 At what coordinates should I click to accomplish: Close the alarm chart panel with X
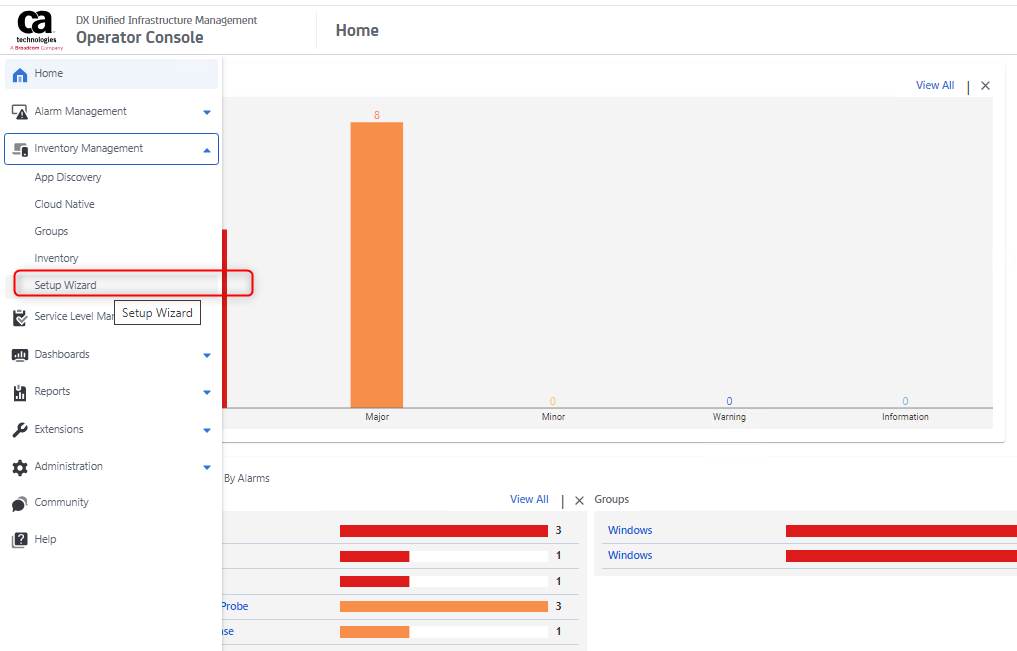tap(985, 86)
